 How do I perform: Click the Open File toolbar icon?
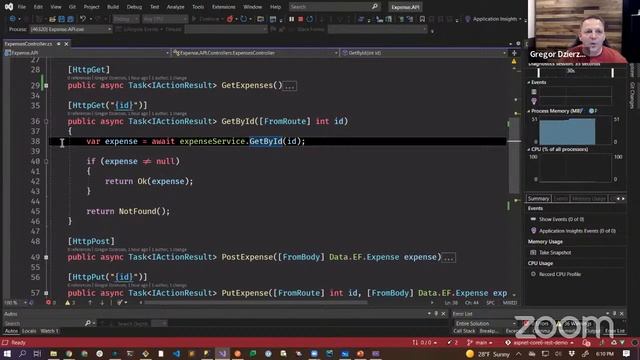(x=52, y=19)
